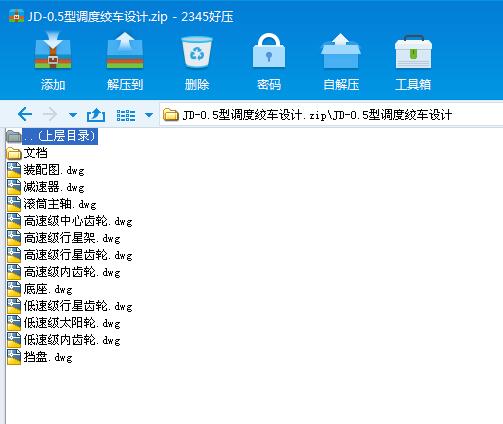The image size is (503, 424).
Task: Click the icon of 低速级内齿轮.dwg
Action: (14, 340)
